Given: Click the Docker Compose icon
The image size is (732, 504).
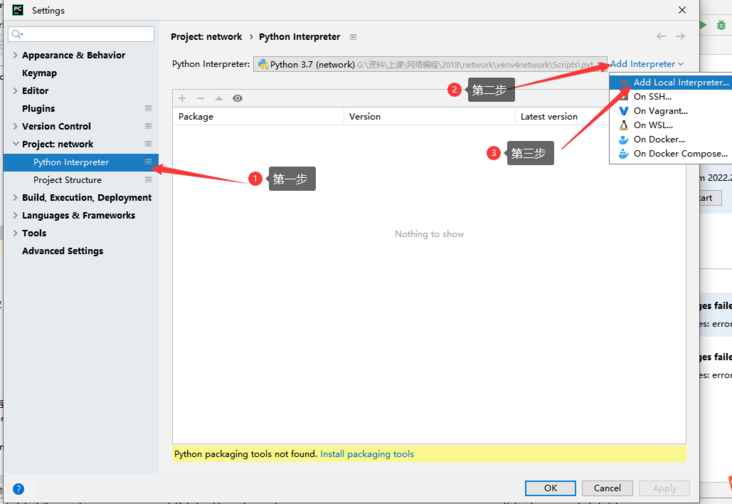Looking at the screenshot, I should (x=624, y=154).
